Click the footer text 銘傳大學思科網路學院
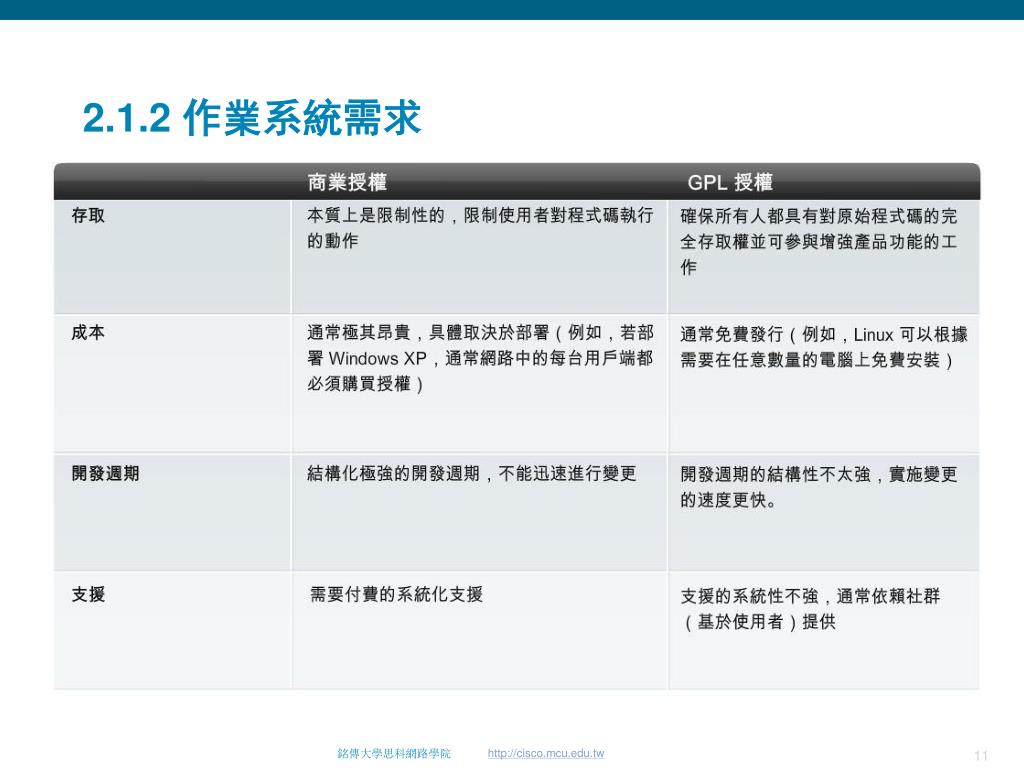The width and height of the screenshot is (1024, 768). coord(394,754)
